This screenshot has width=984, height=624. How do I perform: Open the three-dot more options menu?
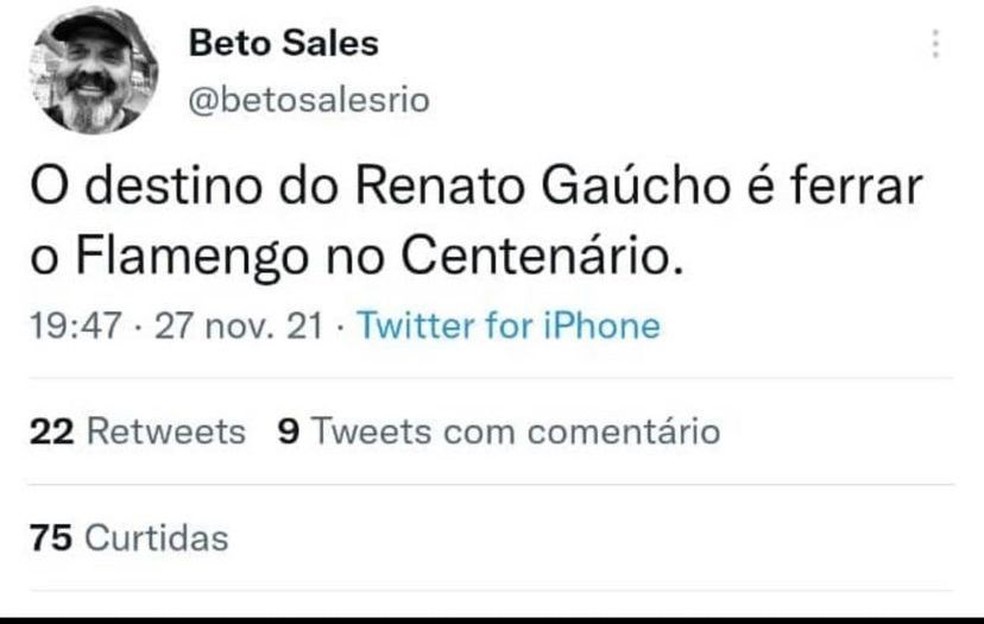click(x=935, y=44)
